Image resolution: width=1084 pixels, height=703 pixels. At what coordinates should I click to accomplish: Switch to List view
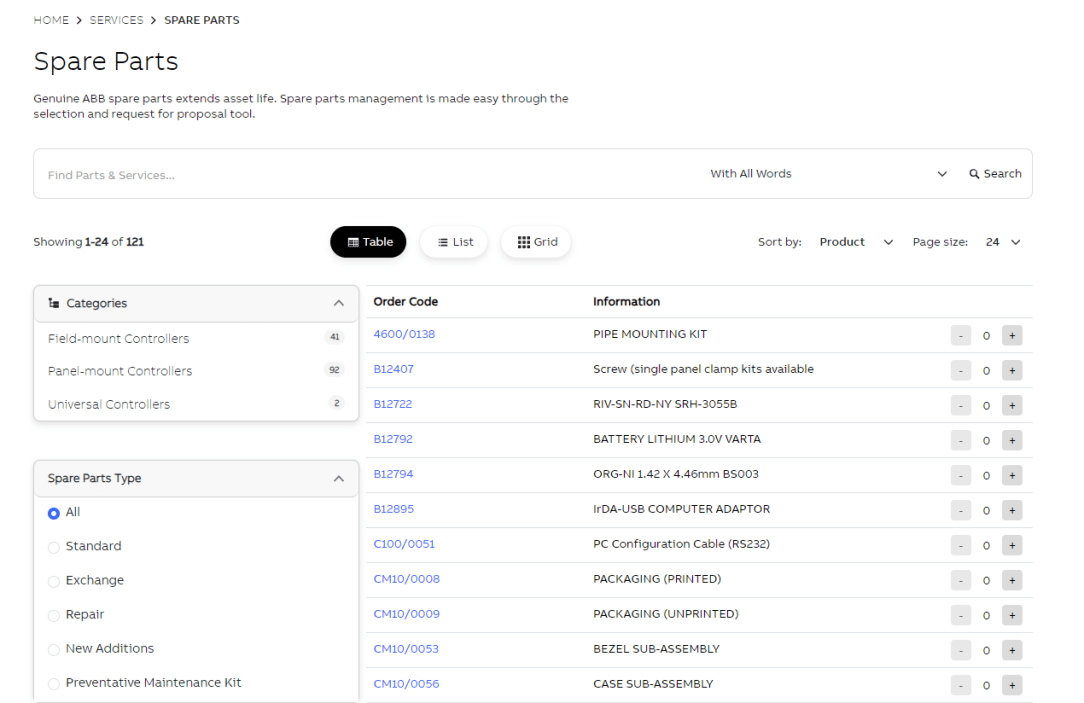pyautogui.click(x=454, y=242)
